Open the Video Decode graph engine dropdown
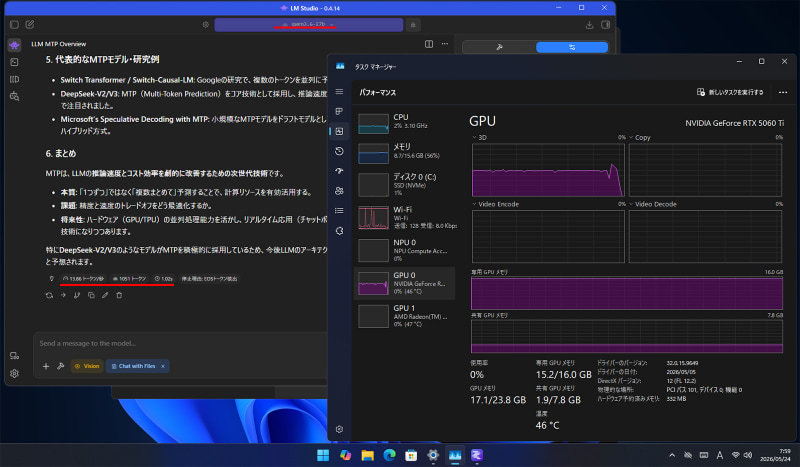Image resolution: width=800 pixels, height=467 pixels. point(653,204)
